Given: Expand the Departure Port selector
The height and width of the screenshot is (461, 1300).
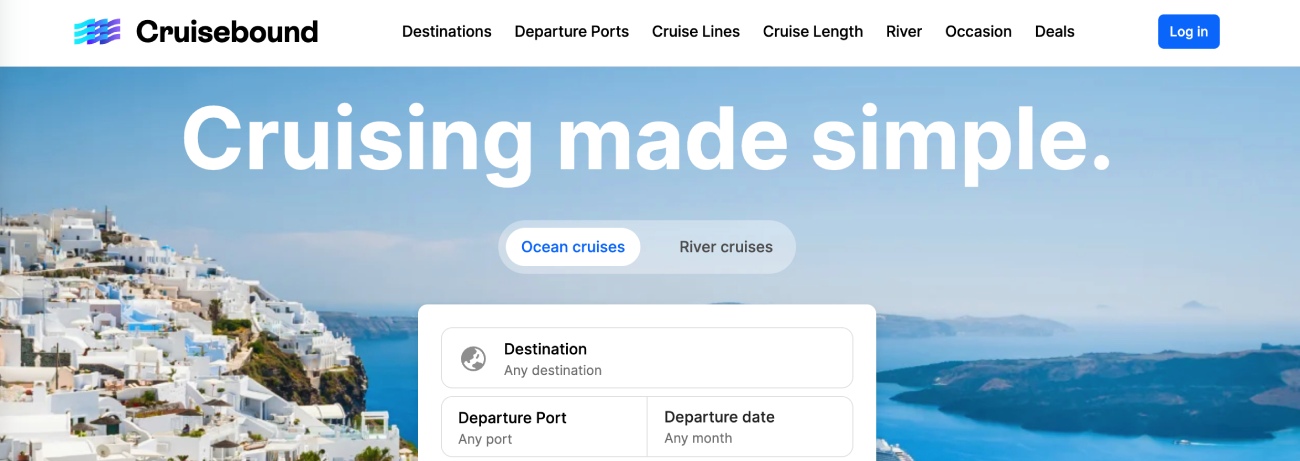Looking at the screenshot, I should 544,427.
